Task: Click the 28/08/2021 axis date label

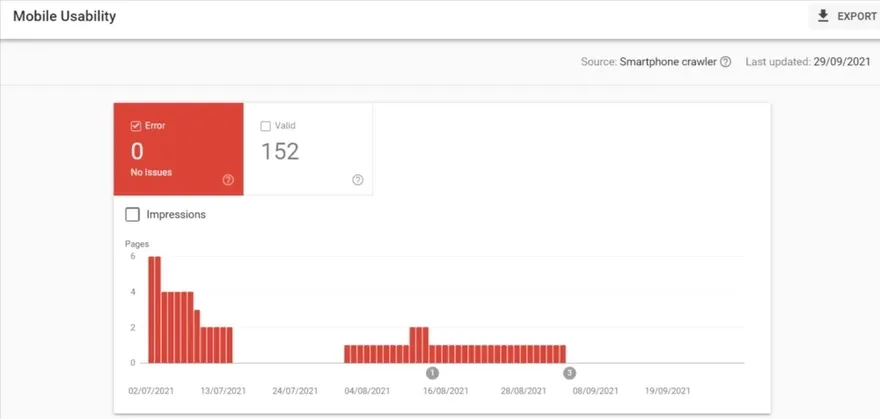Action: pyautogui.click(x=524, y=391)
